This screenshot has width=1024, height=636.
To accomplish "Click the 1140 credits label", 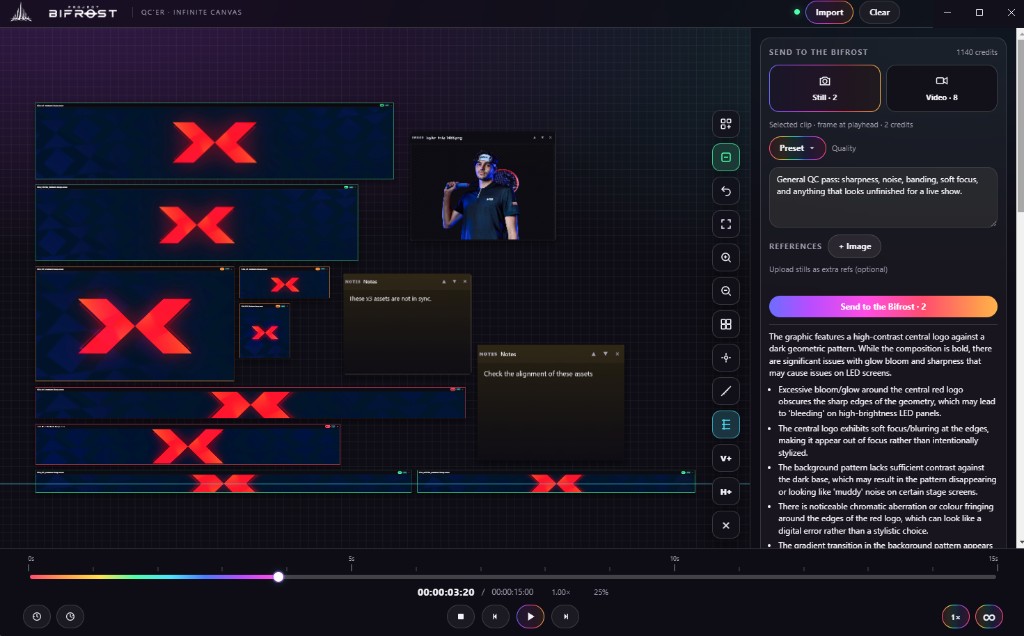I will click(x=976, y=52).
